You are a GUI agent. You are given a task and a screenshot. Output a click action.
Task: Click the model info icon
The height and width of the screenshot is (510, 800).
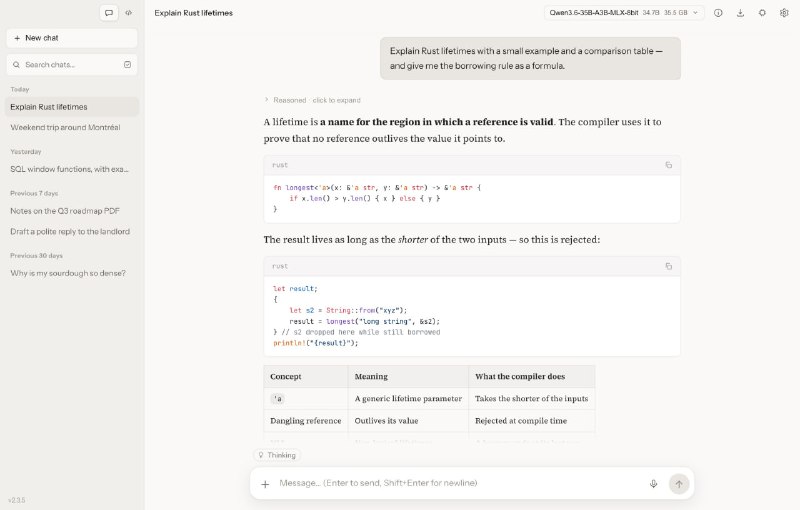pos(718,13)
